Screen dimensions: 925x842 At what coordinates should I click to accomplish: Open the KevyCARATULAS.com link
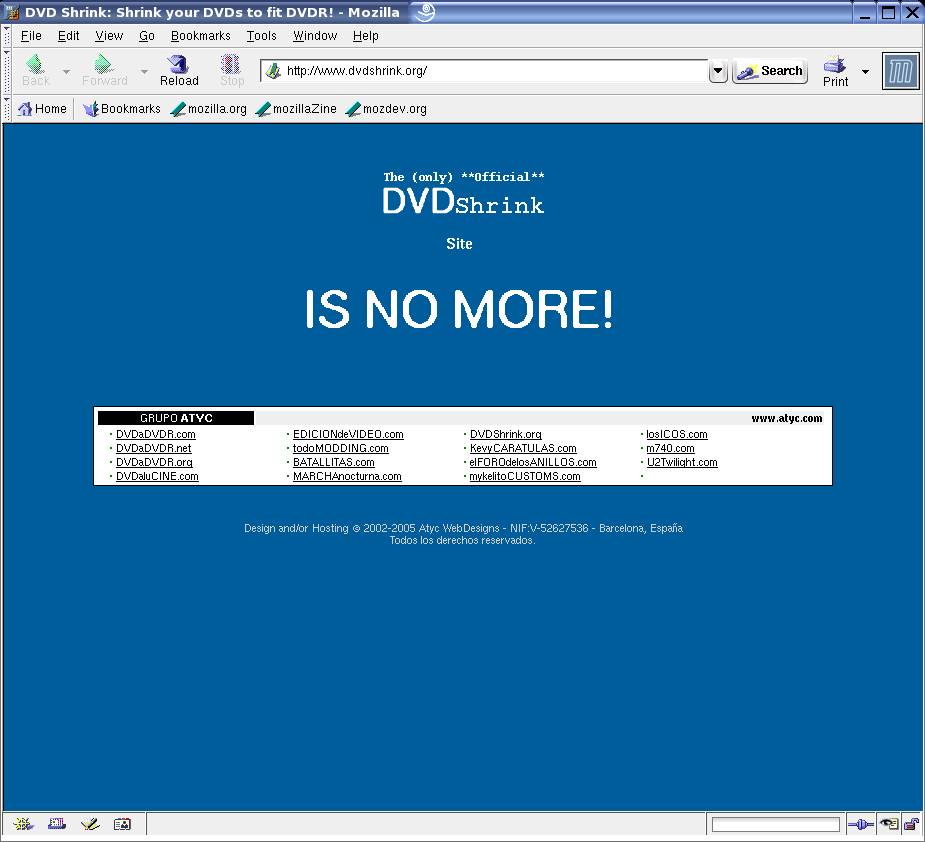(x=523, y=448)
